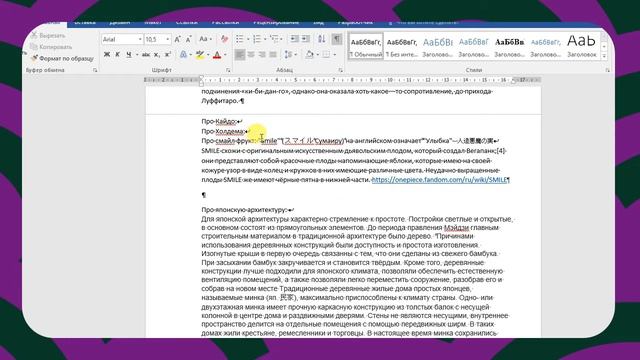
Task: Apply the Обычный (Normal) style
Action: tap(366, 47)
